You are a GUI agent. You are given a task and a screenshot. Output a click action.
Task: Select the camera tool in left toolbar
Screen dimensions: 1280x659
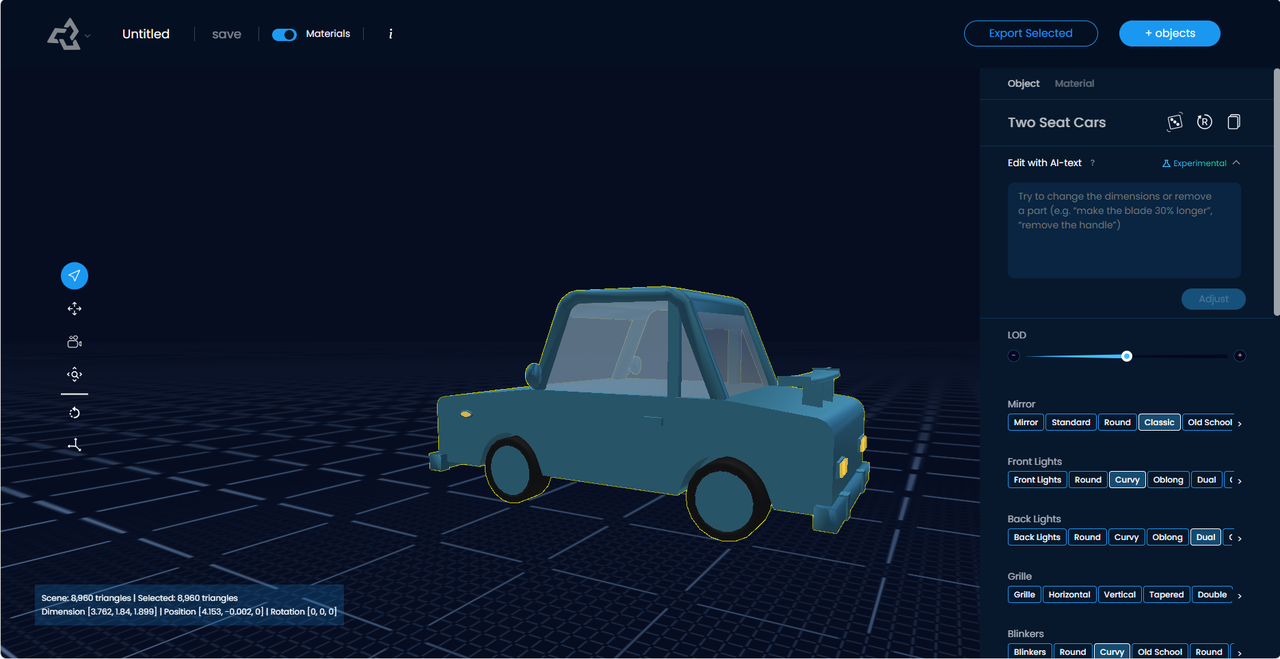[74, 342]
